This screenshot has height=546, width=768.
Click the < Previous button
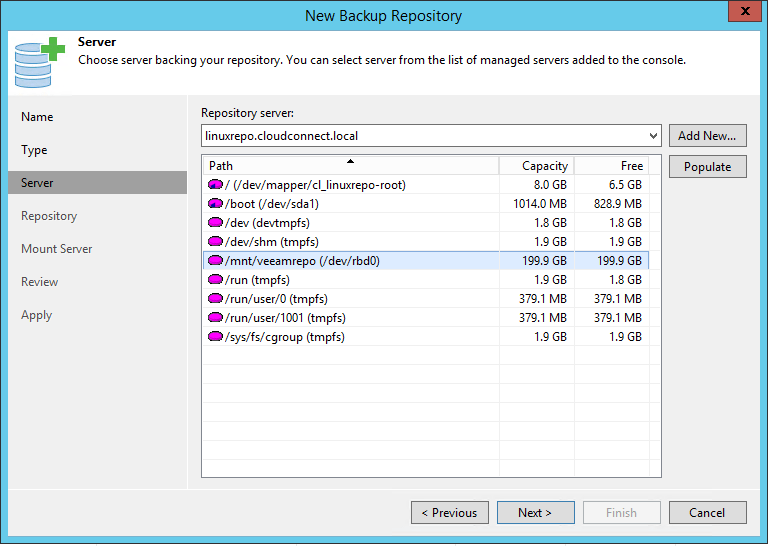coord(450,513)
